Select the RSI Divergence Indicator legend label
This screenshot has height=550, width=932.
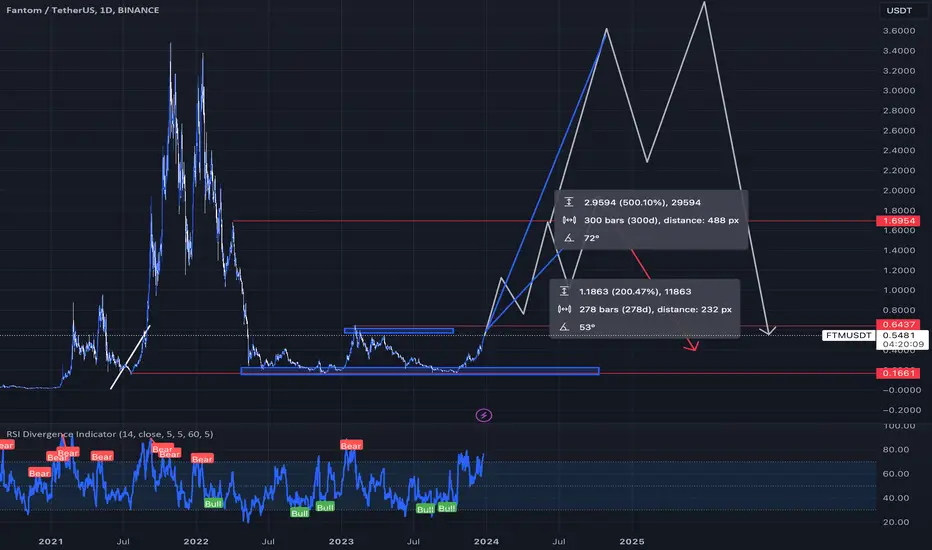pyautogui.click(x=109, y=434)
